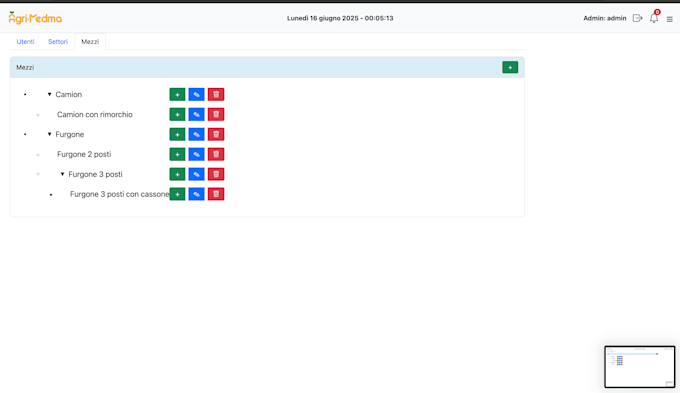This screenshot has height=393, width=680.
Task: Open the notifications bell
Action: [x=654, y=18]
